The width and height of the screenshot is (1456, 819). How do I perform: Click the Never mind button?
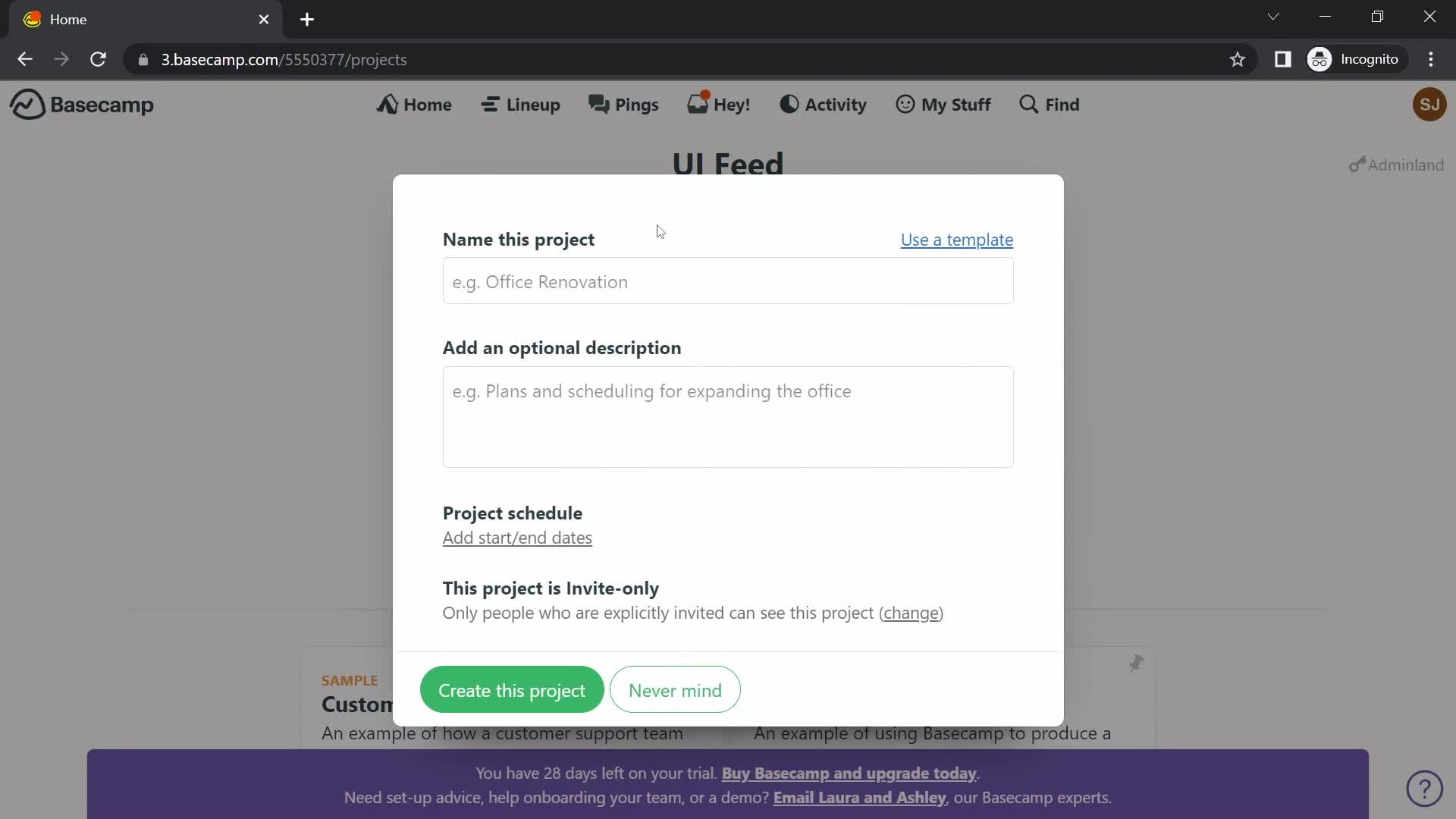[674, 690]
